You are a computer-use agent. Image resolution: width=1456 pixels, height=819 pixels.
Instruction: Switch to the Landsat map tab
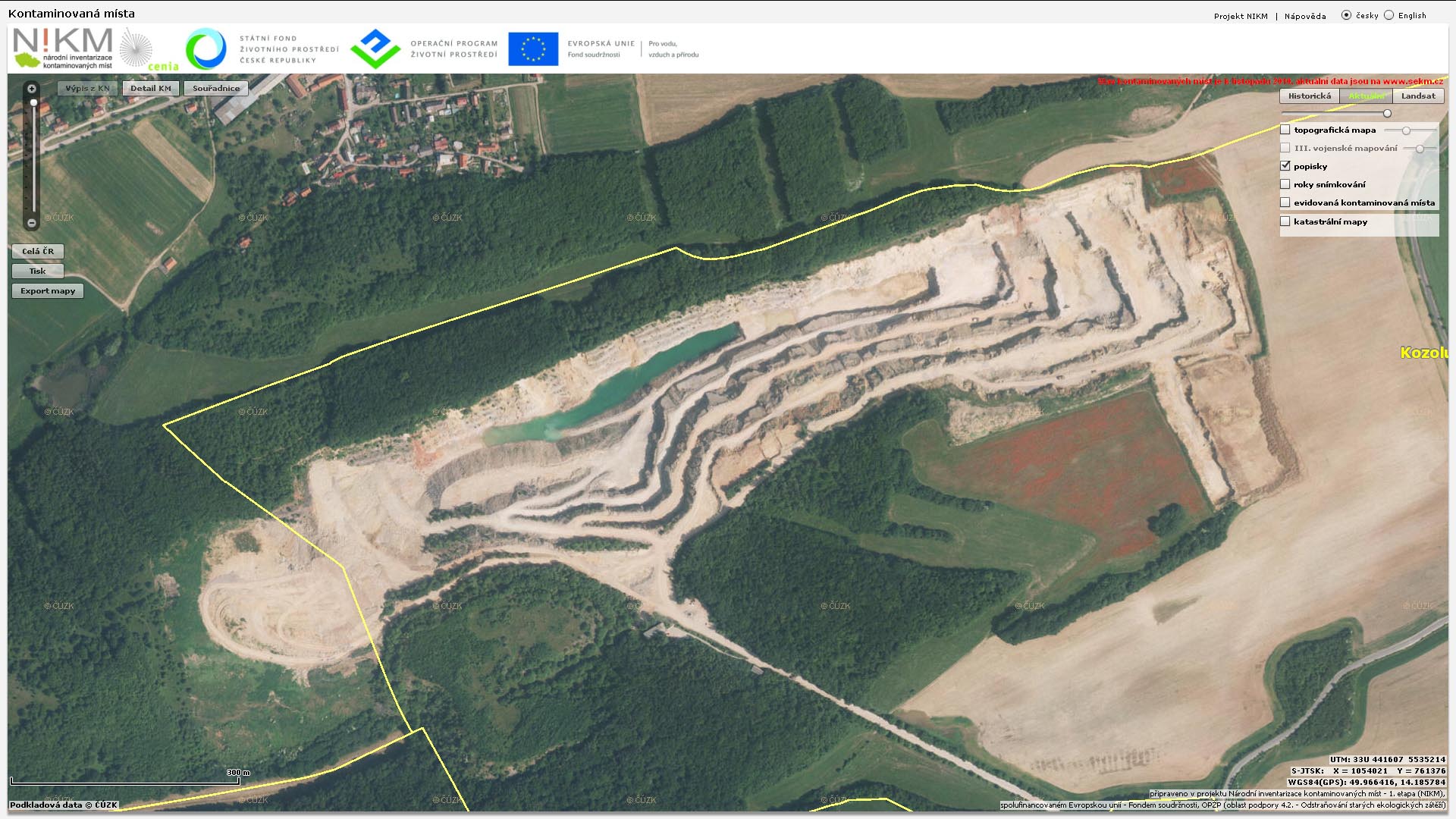pyautogui.click(x=1418, y=96)
